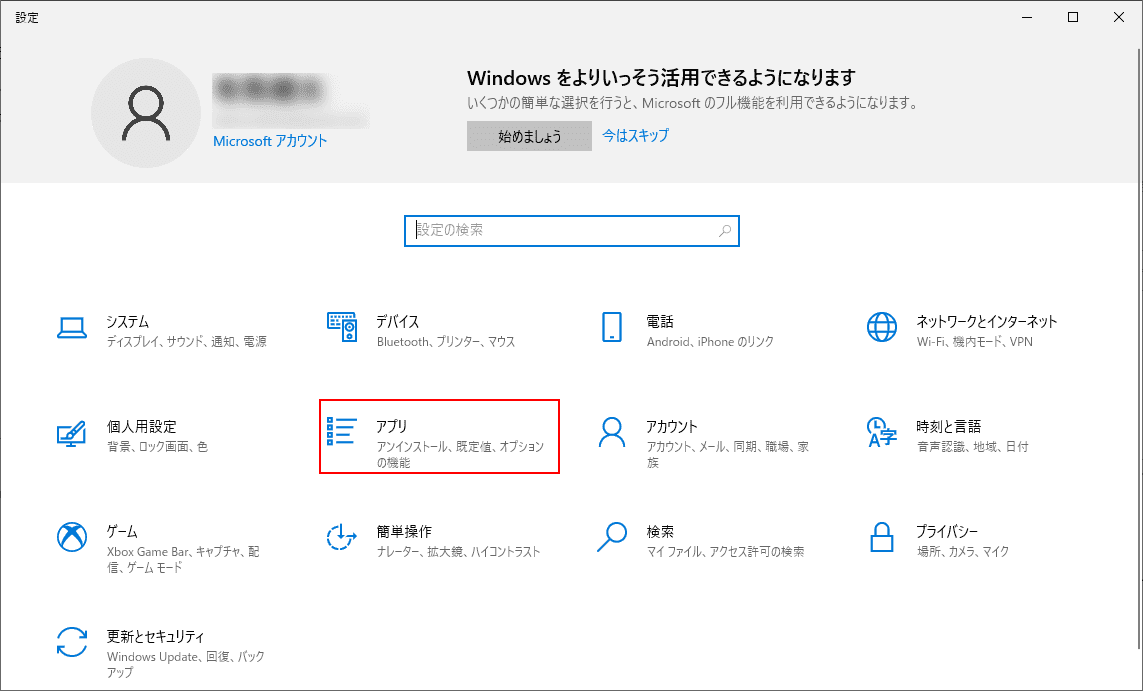1143x691 pixels.
Task: Select the 電話 category title
Action: pyautogui.click(x=660, y=321)
